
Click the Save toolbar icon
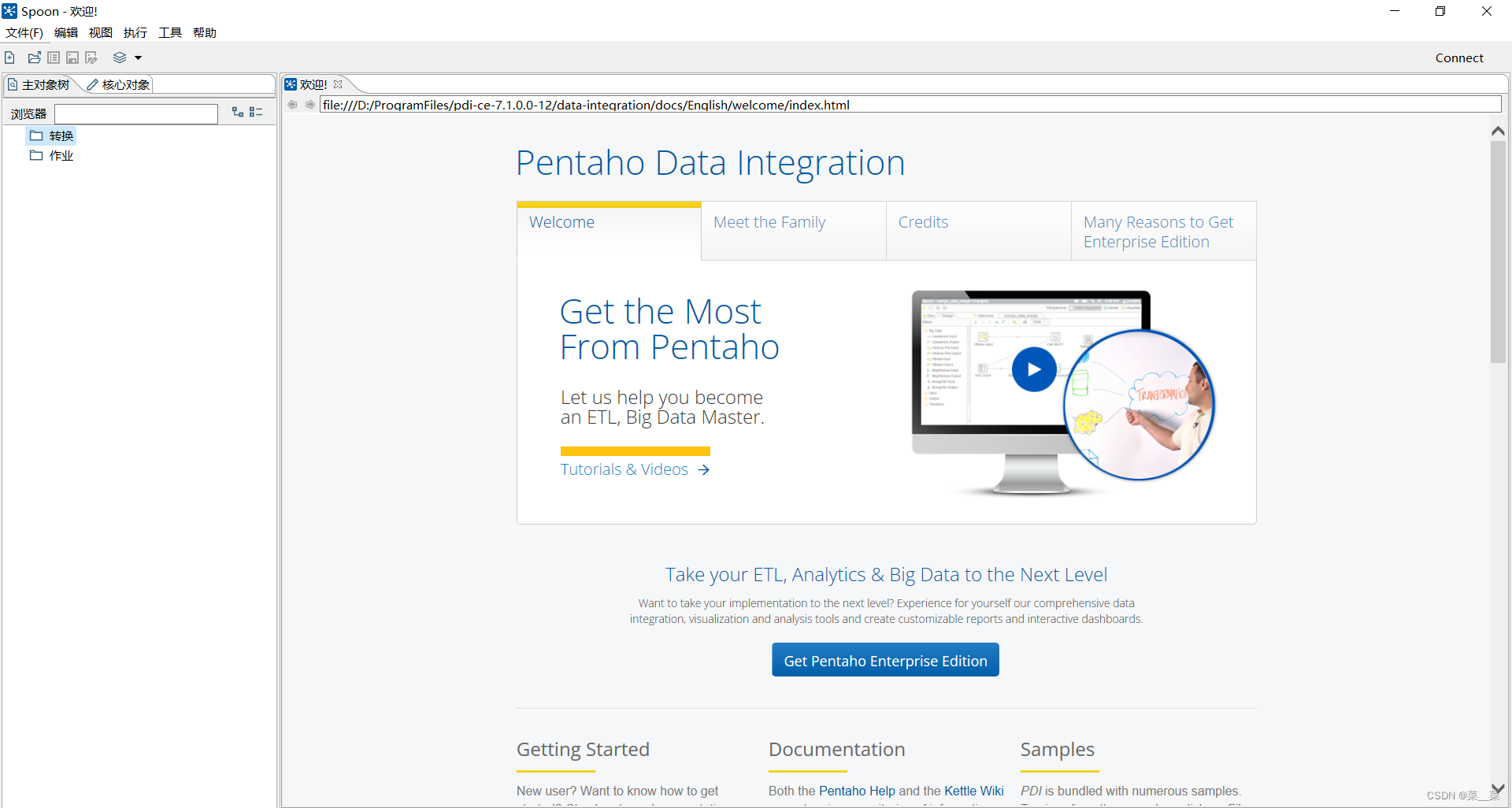72,57
